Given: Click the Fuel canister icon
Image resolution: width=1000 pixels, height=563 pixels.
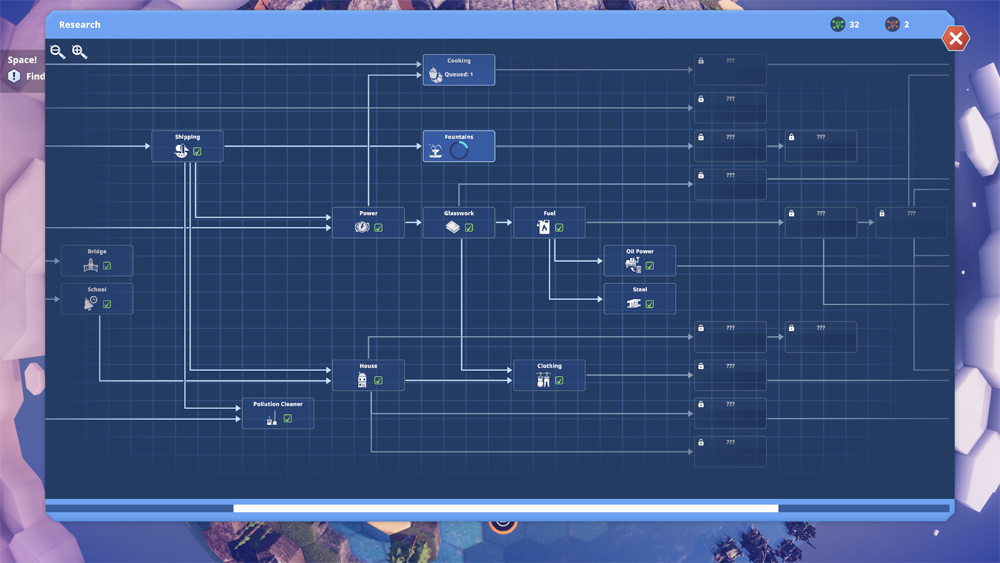Looking at the screenshot, I should 543,227.
